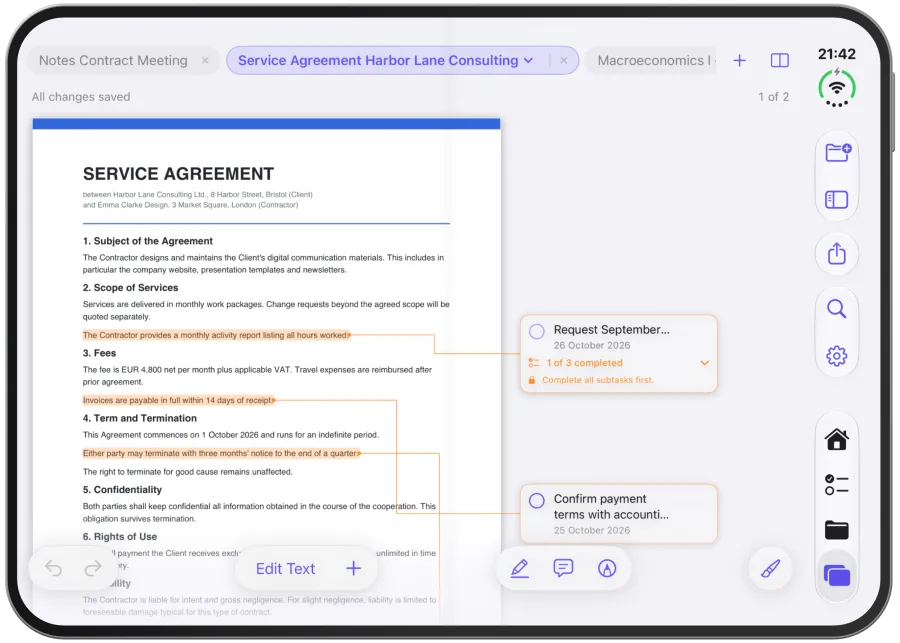Open split view with the two-pane icon
The height and width of the screenshot is (643, 900).
[x=779, y=60]
